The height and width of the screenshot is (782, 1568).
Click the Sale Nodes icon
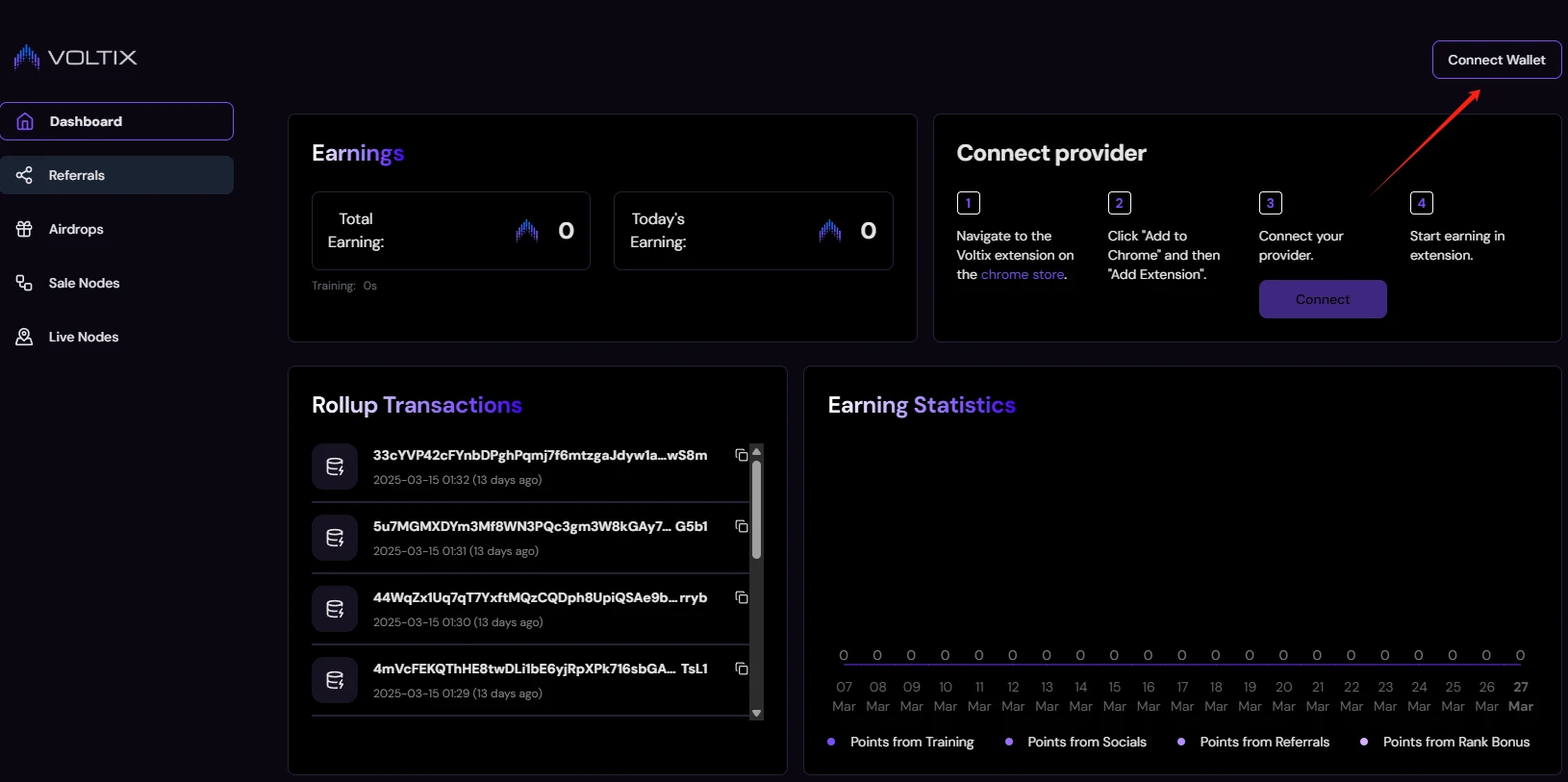tap(24, 283)
